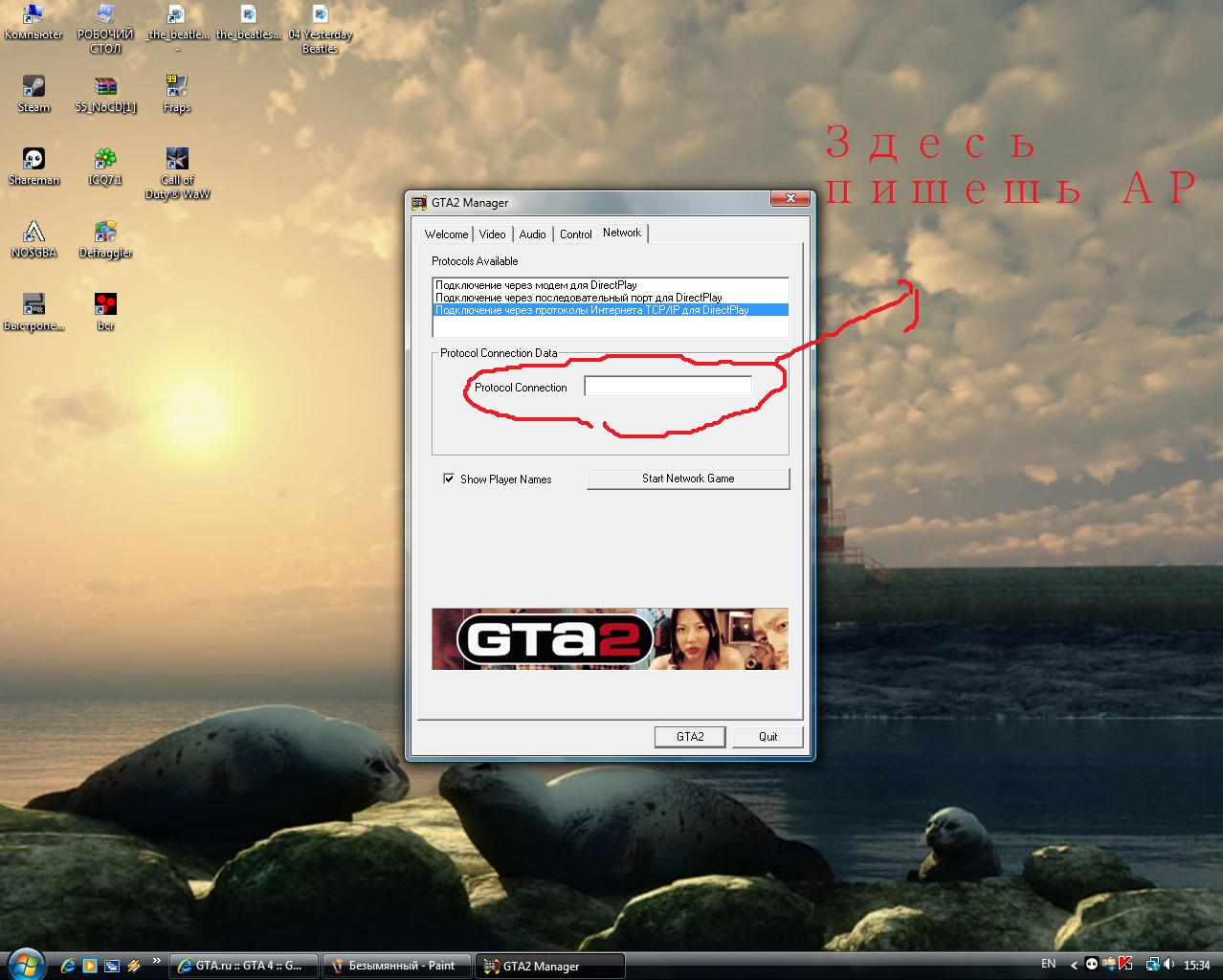Open the Shareman tray icon

click(1092, 965)
